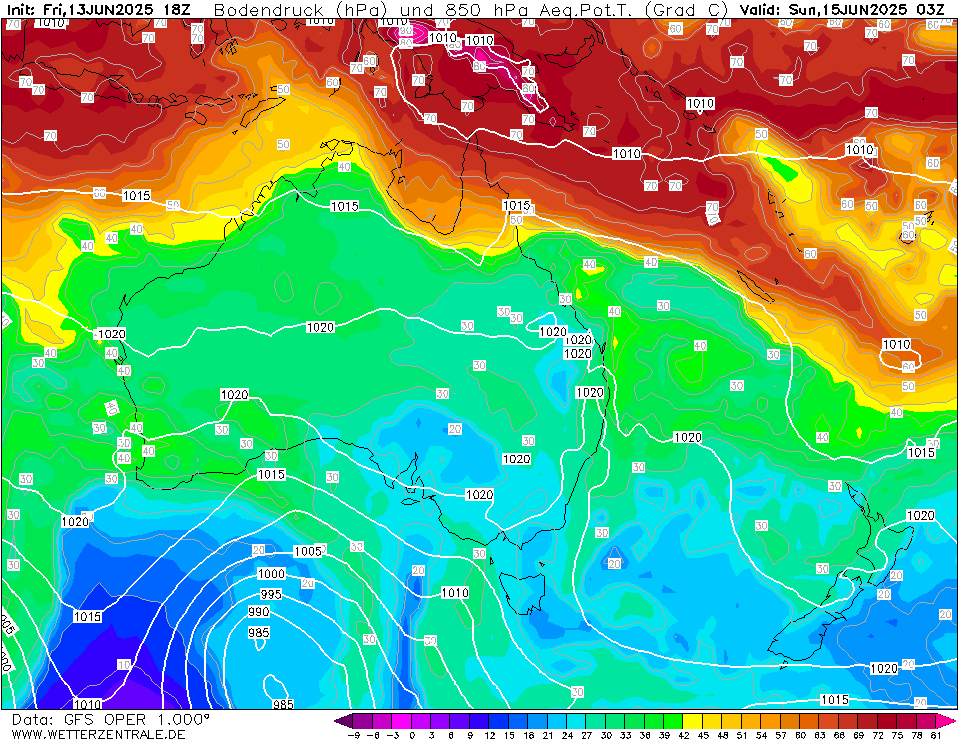Click the dark purple arrow end of color scale
959x741 pixels.
[x=343, y=721]
